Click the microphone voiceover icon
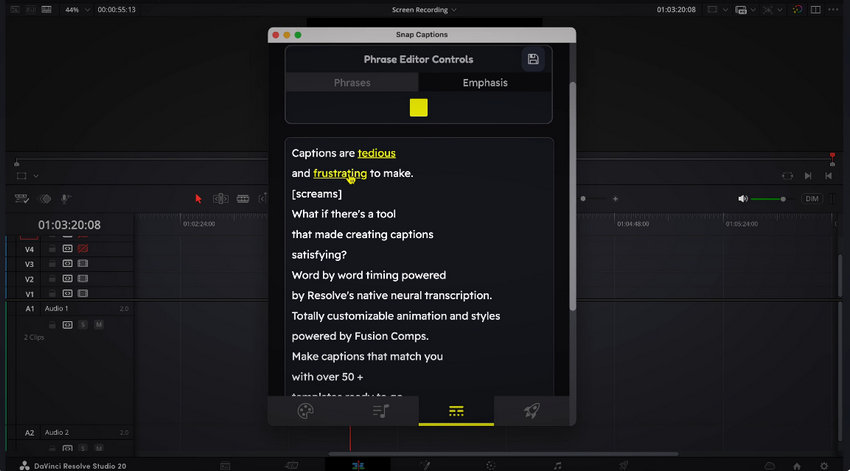 click(x=65, y=199)
